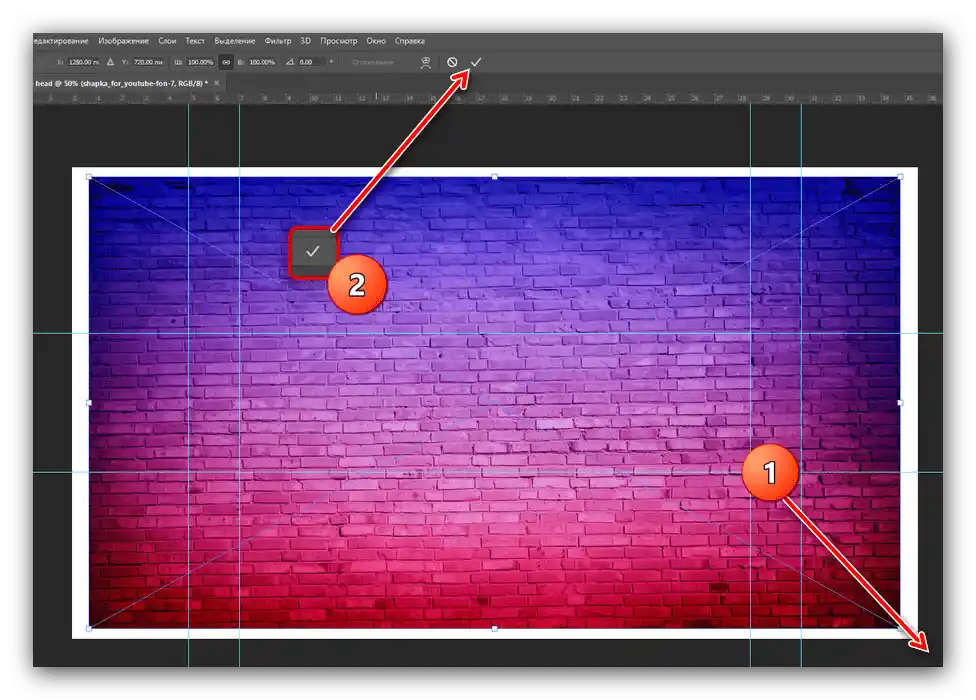Click the top-center transform handle
Screen dimensions: 976x700
[x=495, y=177]
